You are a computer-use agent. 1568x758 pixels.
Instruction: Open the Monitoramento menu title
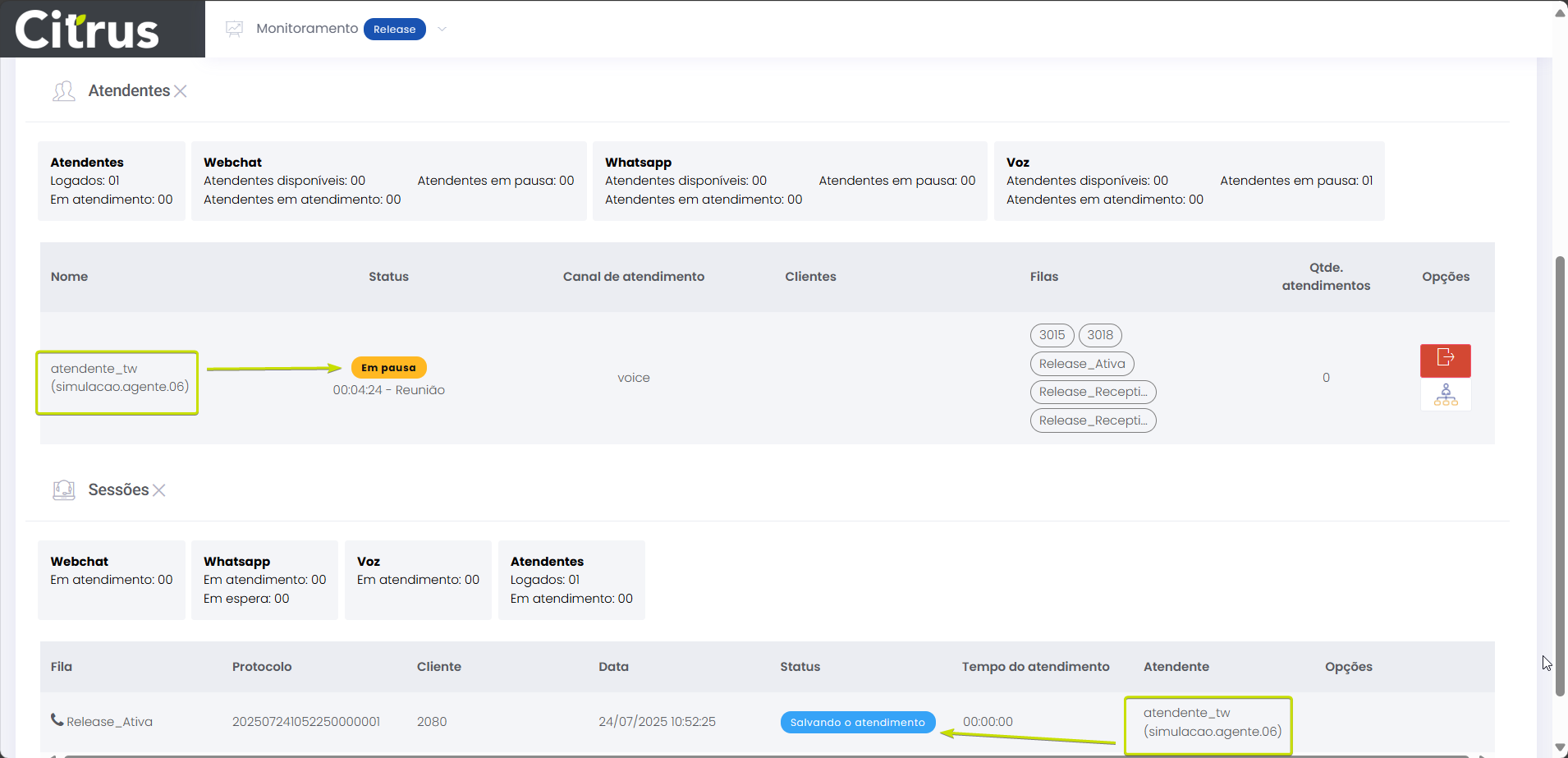307,29
